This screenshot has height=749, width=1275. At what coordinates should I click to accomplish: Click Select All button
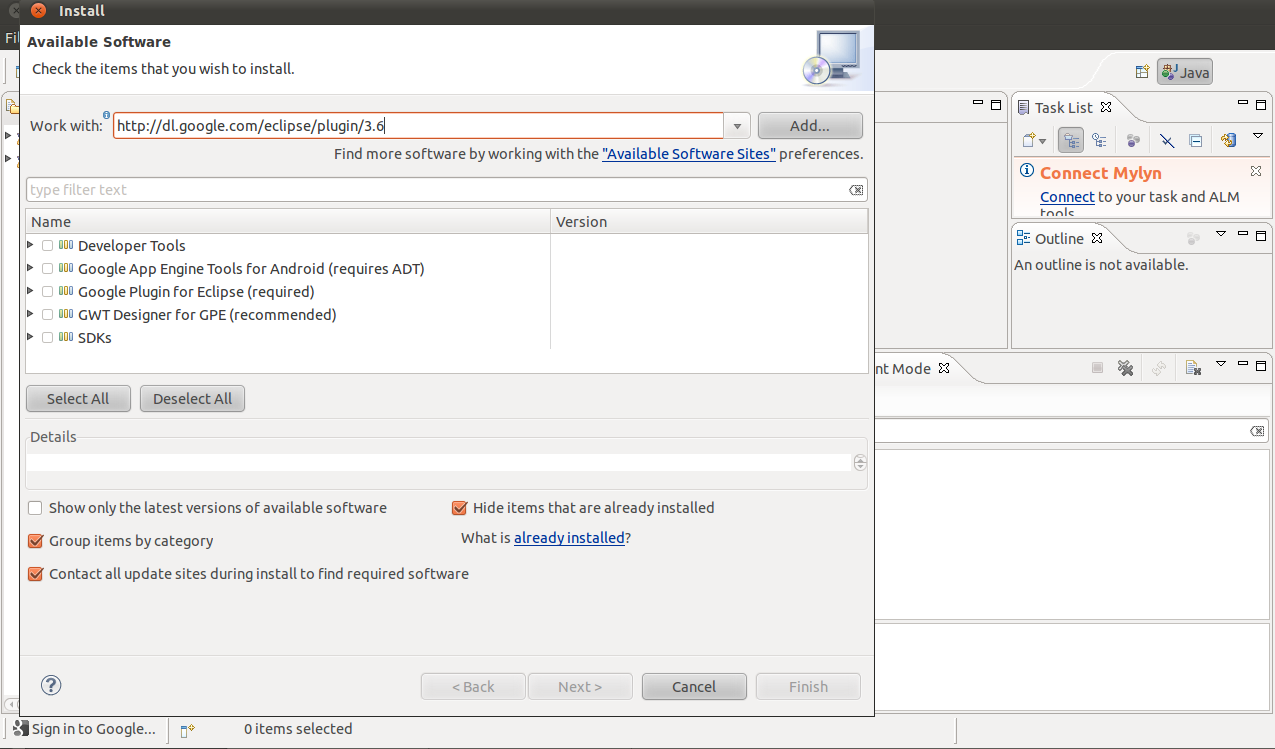pos(78,398)
